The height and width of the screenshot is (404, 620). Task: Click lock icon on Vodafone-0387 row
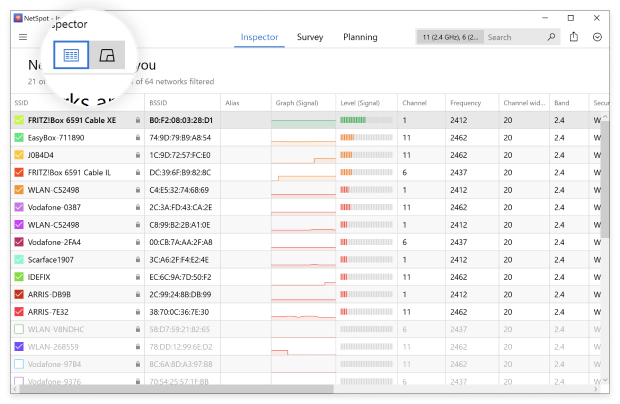(x=138, y=207)
